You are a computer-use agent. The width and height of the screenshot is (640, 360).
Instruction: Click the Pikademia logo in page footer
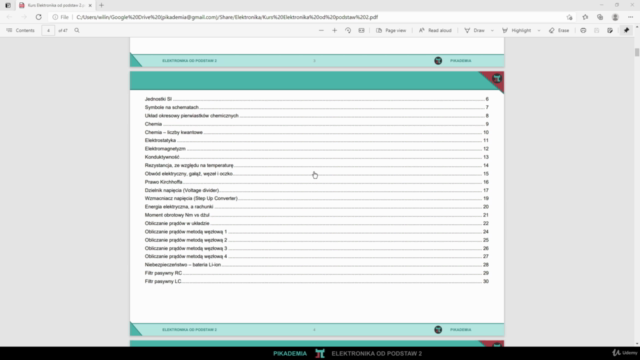pyautogui.click(x=438, y=330)
